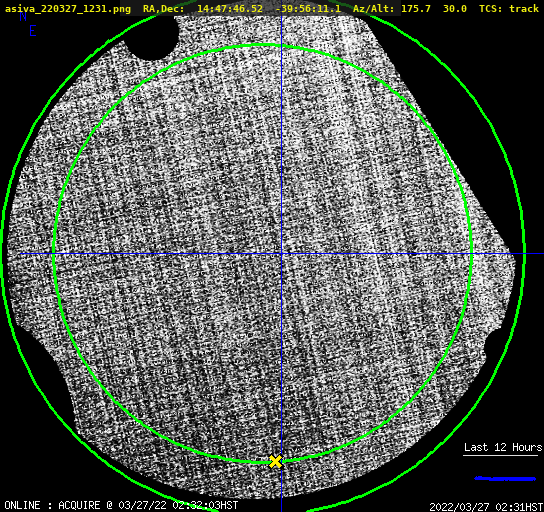Viewport: 544px width, 512px height.
Task: Select the asiva_220327_1231.png filename text
Action: tap(68, 9)
